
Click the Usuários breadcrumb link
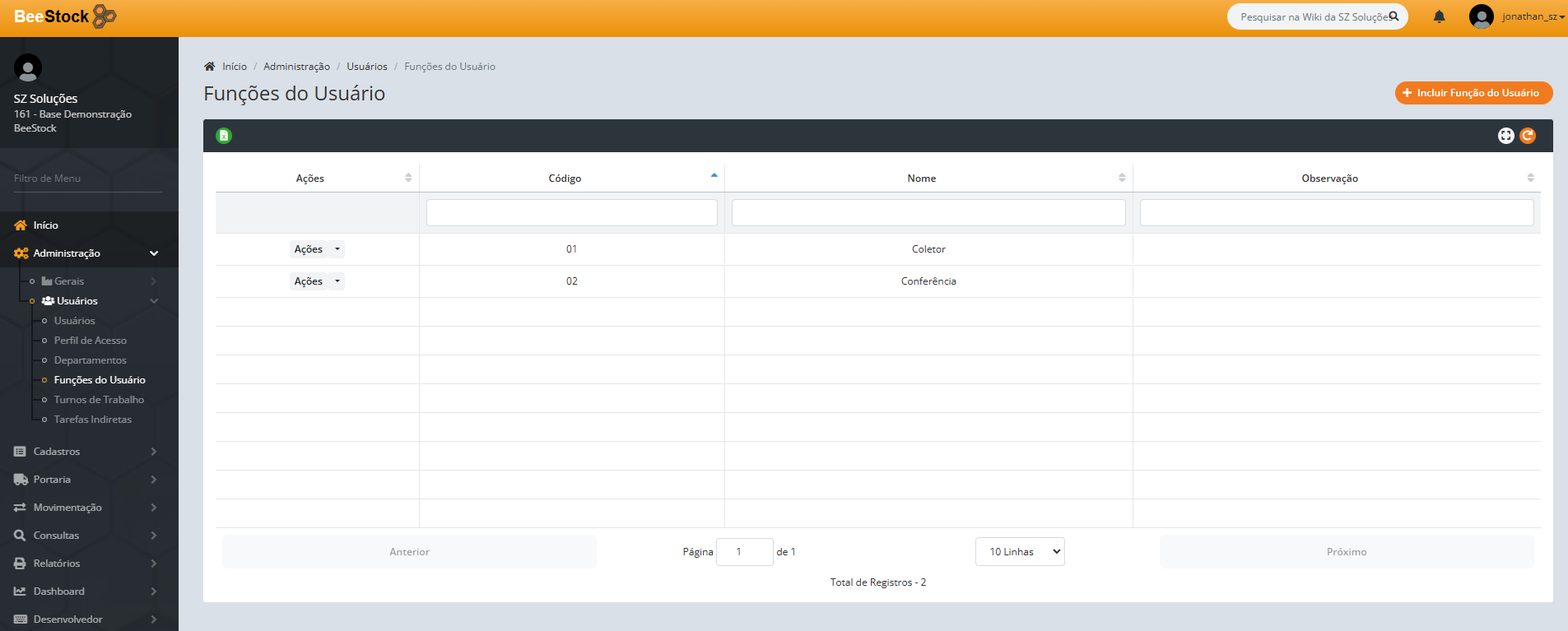366,67
